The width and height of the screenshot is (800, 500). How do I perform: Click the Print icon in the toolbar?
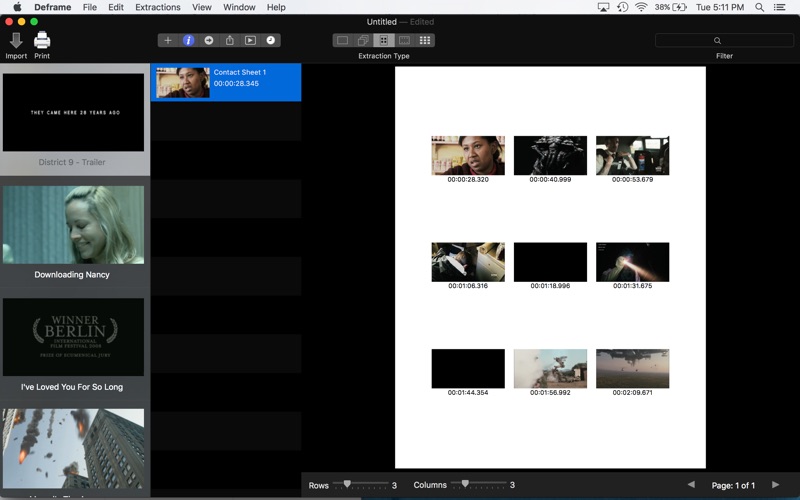42,41
